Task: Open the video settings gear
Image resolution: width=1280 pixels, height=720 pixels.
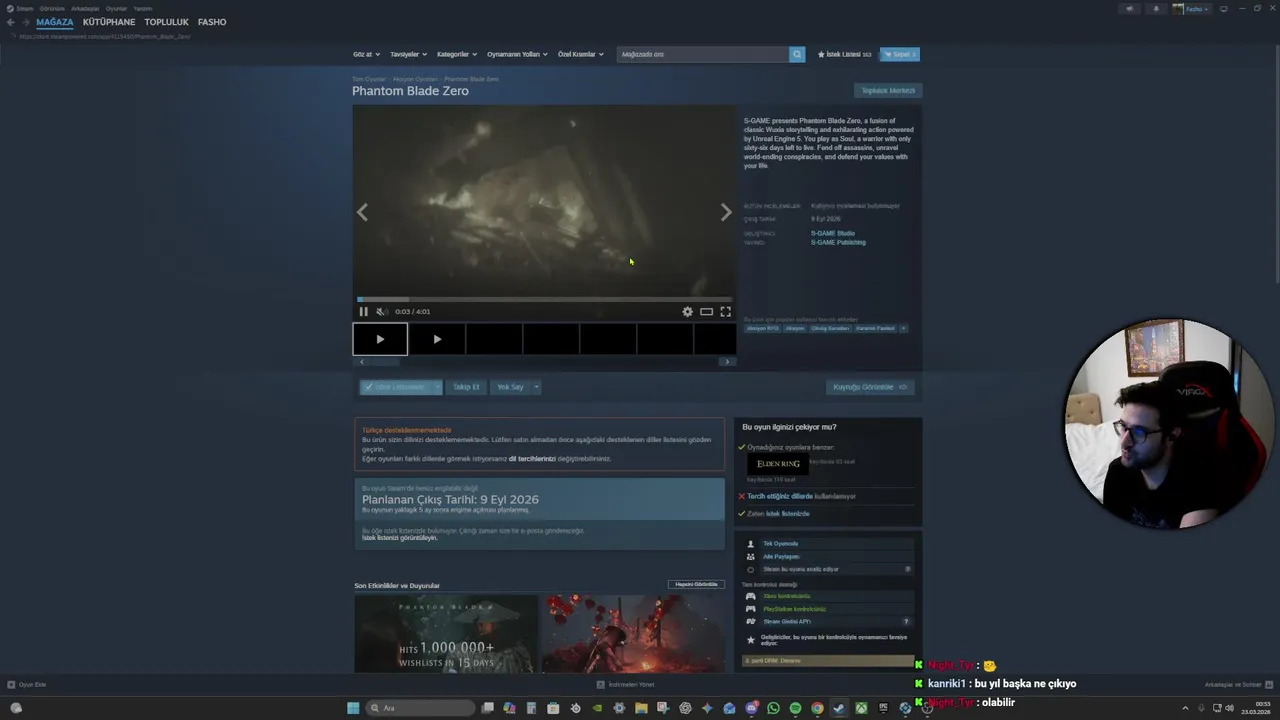Action: pyautogui.click(x=687, y=311)
